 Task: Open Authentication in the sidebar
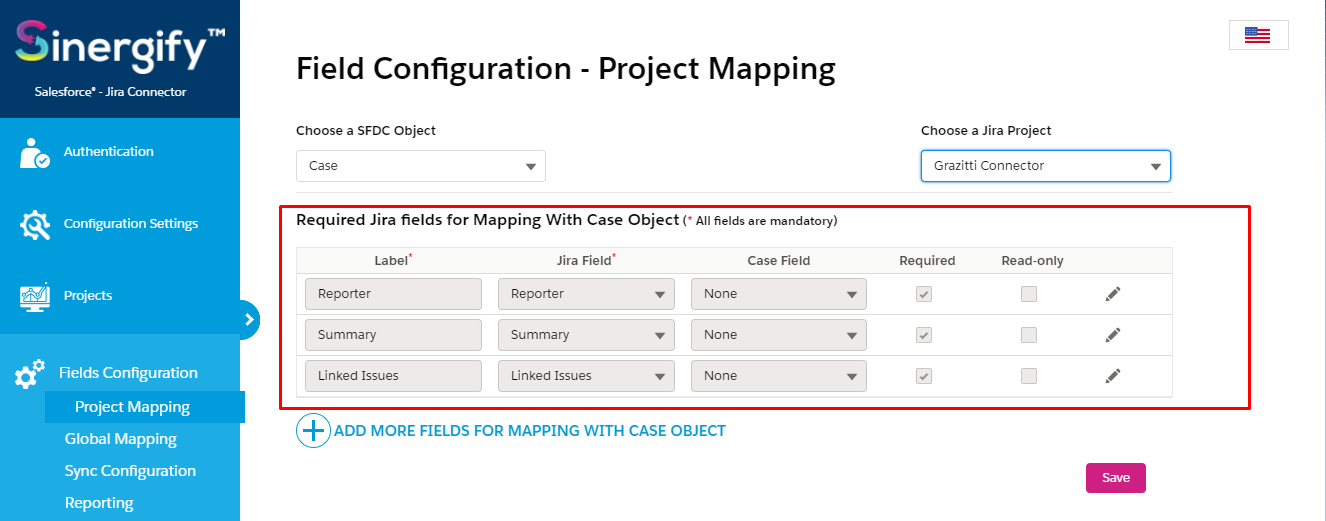pyautogui.click(x=109, y=152)
